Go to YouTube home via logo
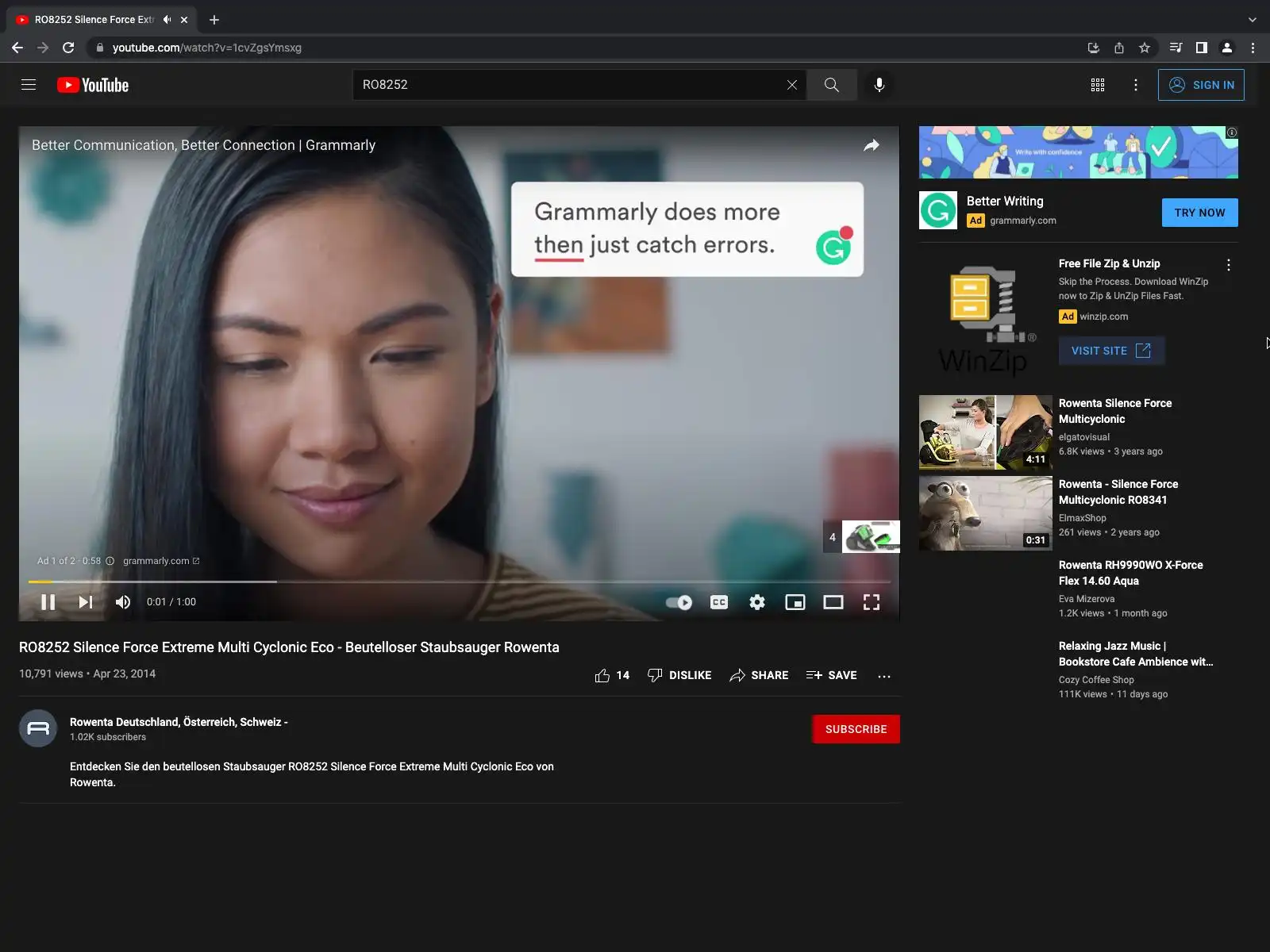 click(93, 85)
